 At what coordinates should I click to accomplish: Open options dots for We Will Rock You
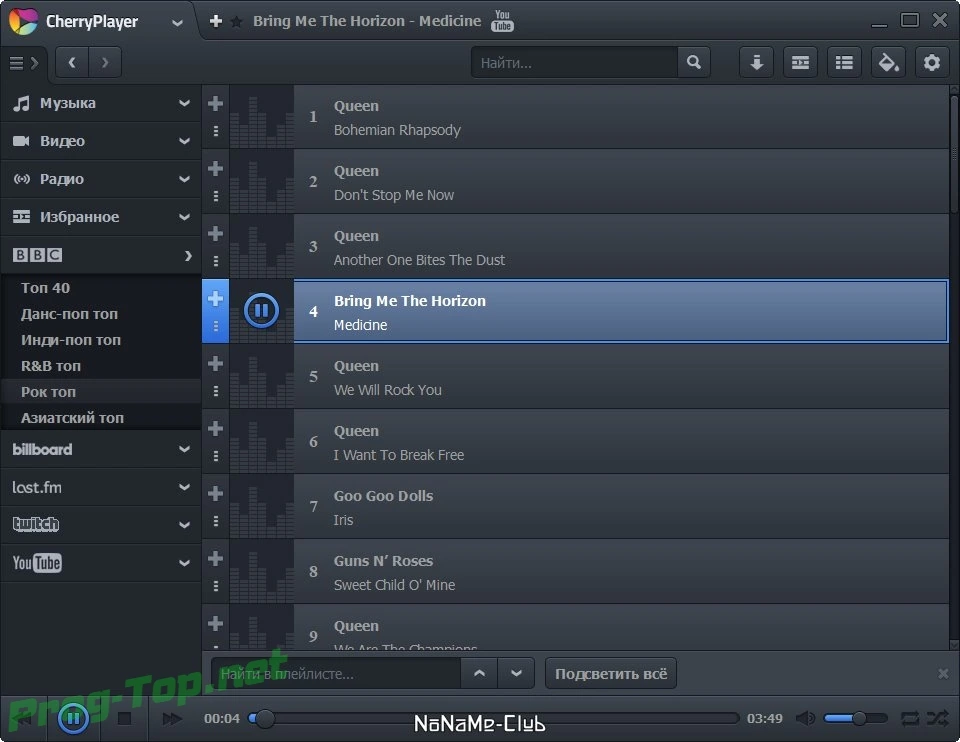click(216, 391)
